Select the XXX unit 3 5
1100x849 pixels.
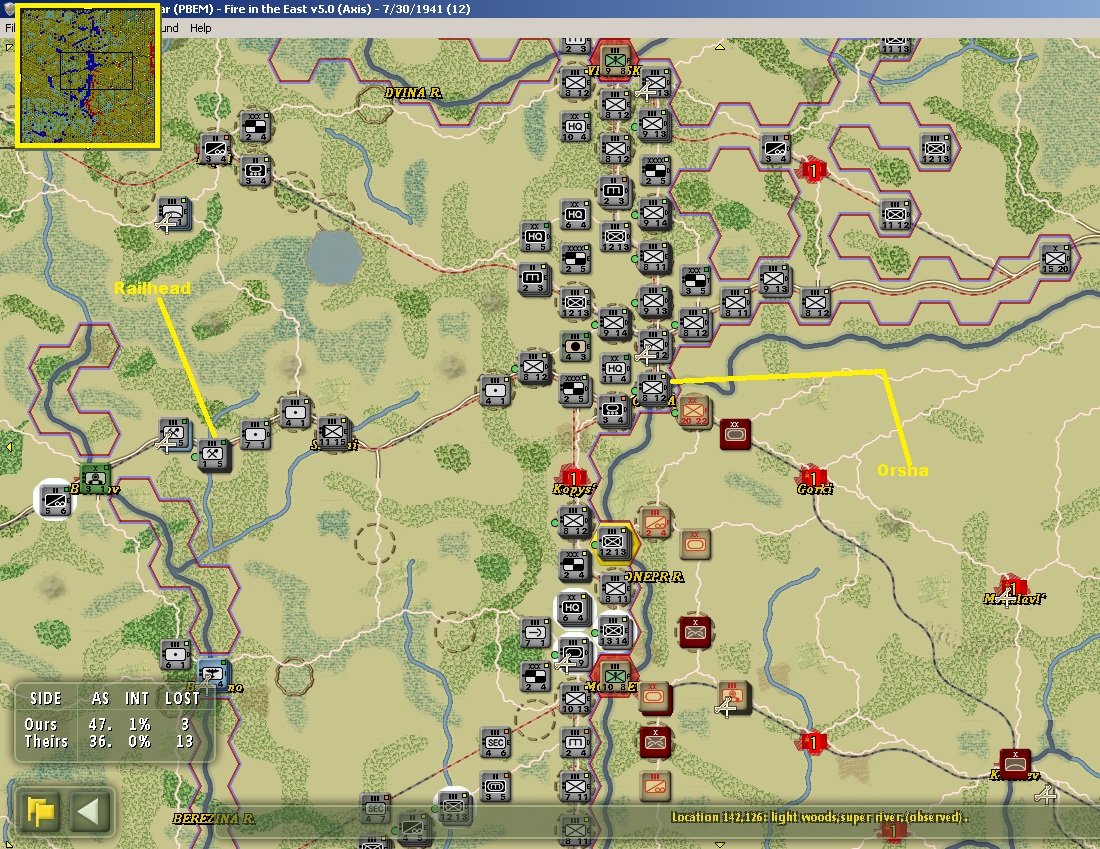coord(695,281)
